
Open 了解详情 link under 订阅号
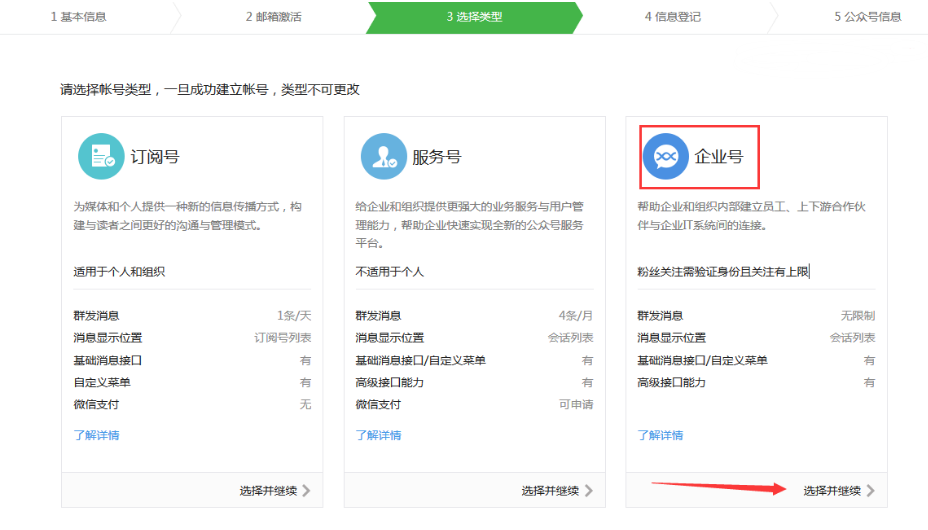(97, 435)
